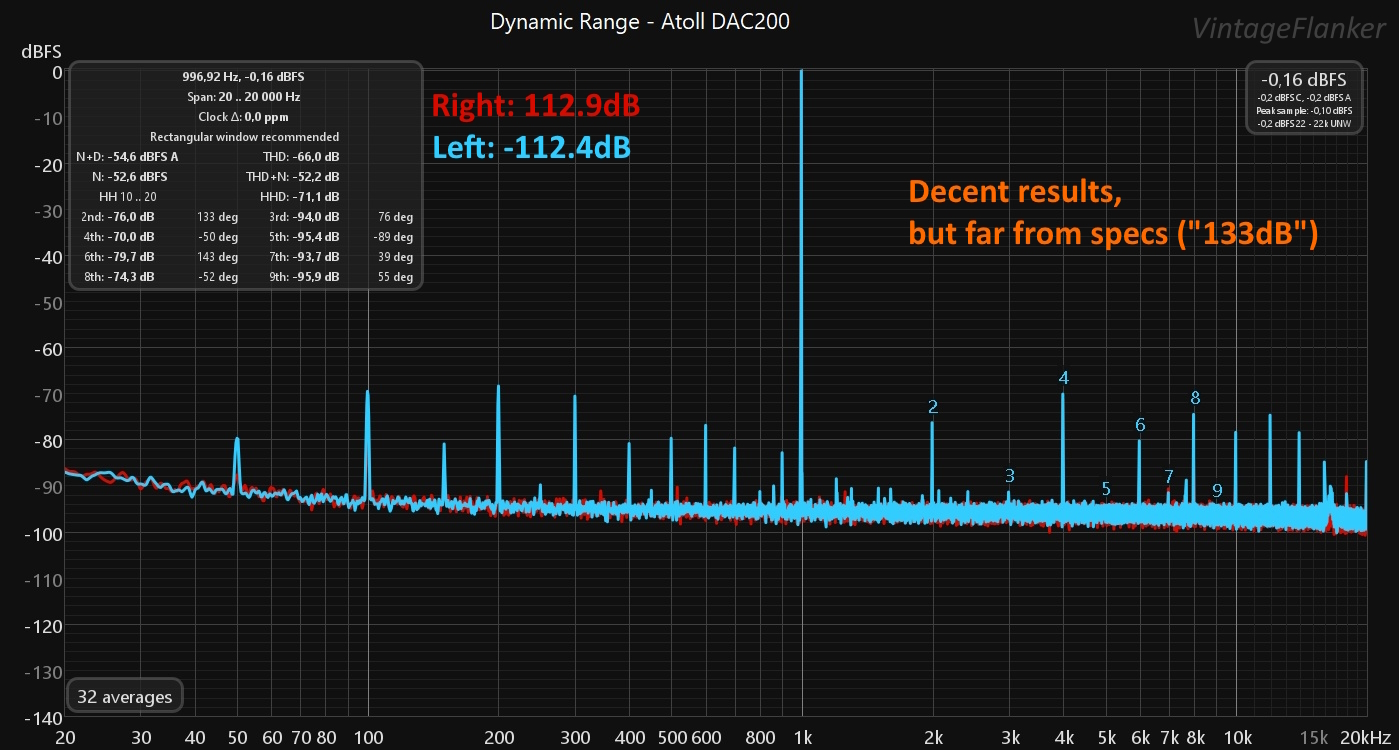Image resolution: width=1399 pixels, height=750 pixels.
Task: Click harmonic marker "3" near 3k
Action: pyautogui.click(x=1010, y=476)
